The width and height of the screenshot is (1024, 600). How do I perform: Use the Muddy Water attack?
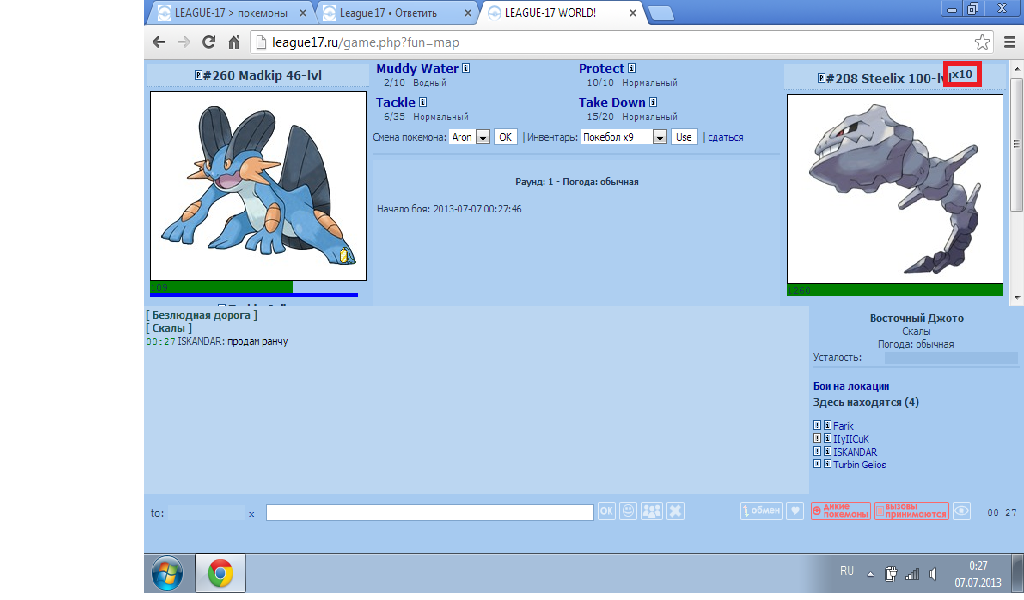point(417,69)
